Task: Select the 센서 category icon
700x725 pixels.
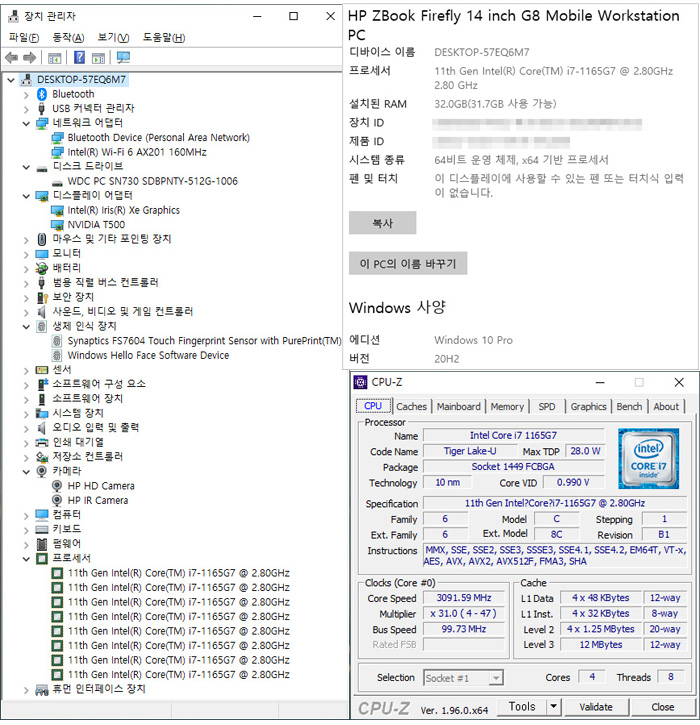Action: pyautogui.click(x=42, y=370)
